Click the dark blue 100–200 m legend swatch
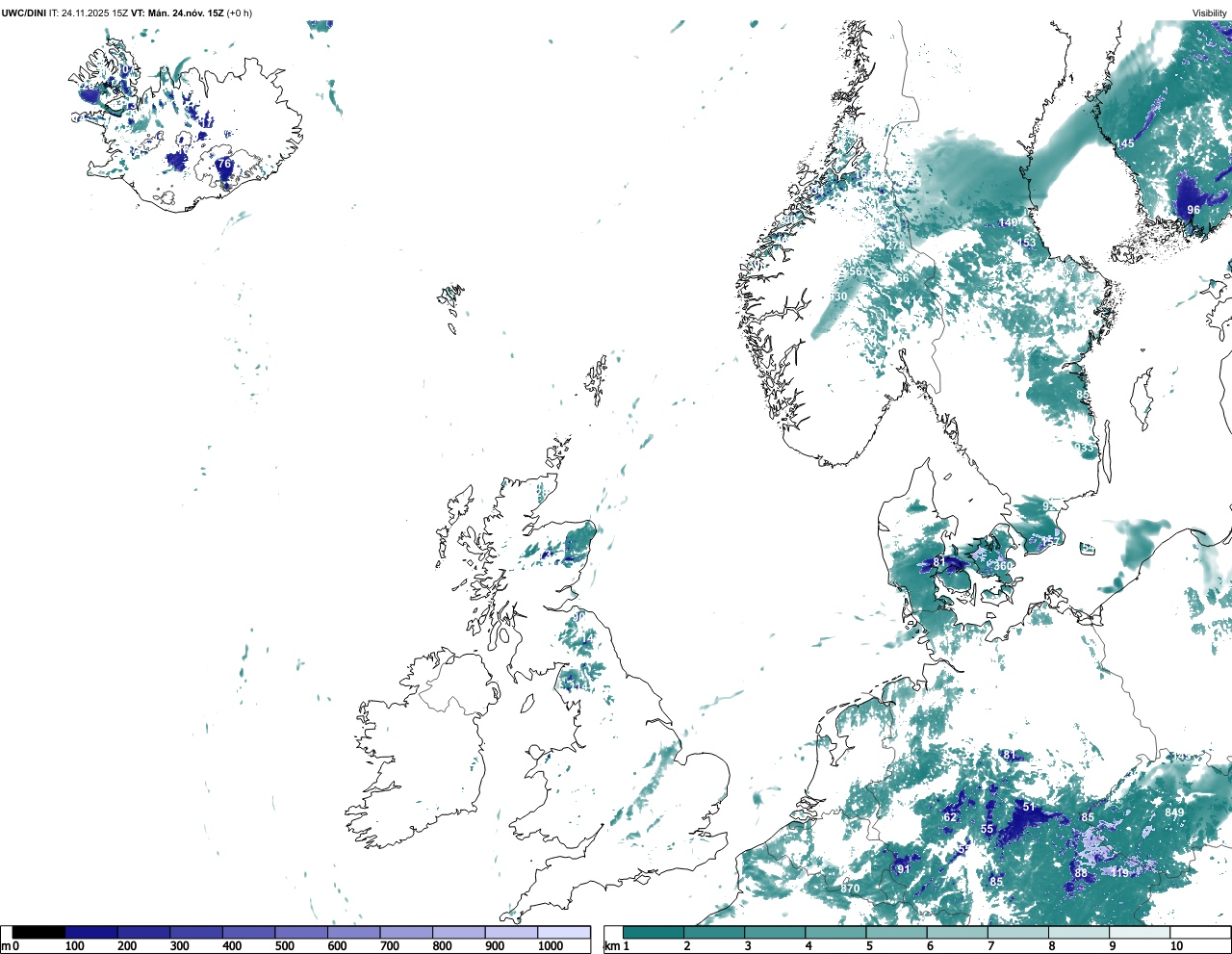The image size is (1232, 954). pyautogui.click(x=91, y=932)
